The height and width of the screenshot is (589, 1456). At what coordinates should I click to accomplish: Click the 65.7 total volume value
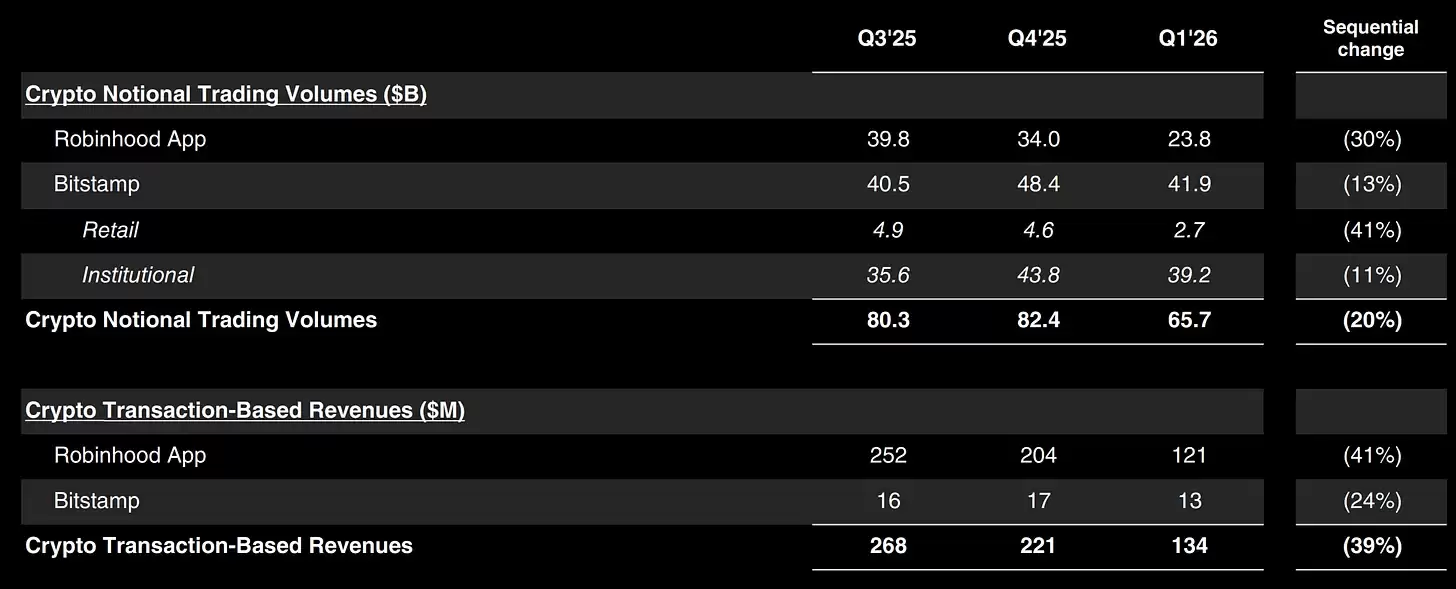point(1189,320)
